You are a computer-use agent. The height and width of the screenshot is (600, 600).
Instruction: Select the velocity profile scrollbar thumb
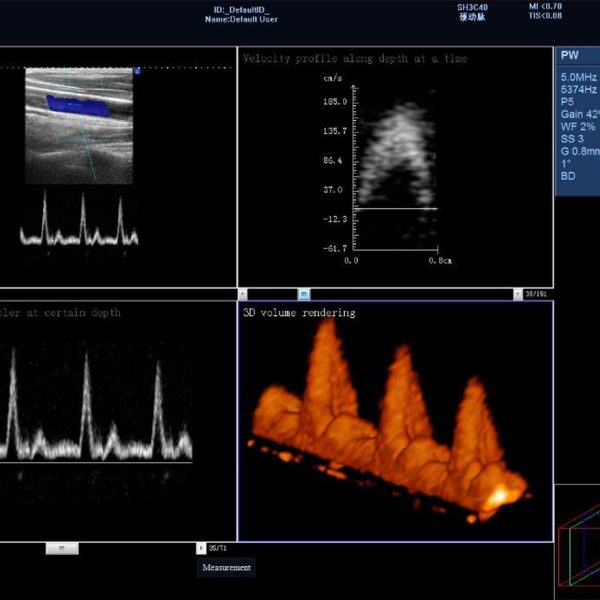point(304,294)
